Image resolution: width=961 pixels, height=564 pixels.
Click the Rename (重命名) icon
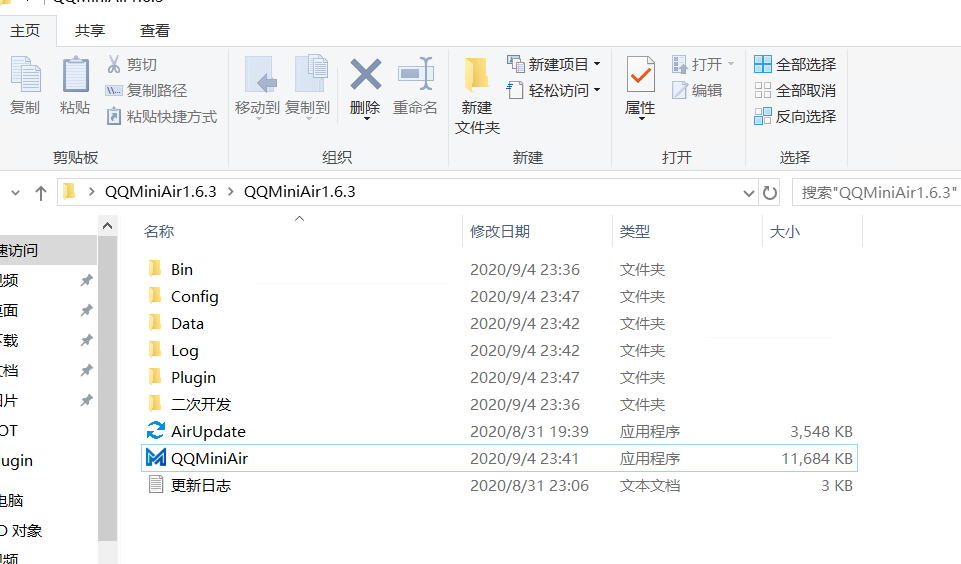(416, 74)
